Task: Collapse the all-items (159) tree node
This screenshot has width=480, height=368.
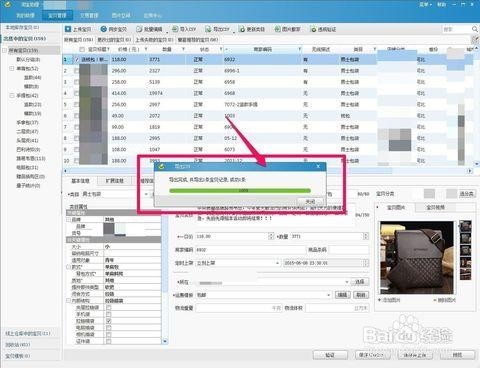Action: (x=5, y=50)
